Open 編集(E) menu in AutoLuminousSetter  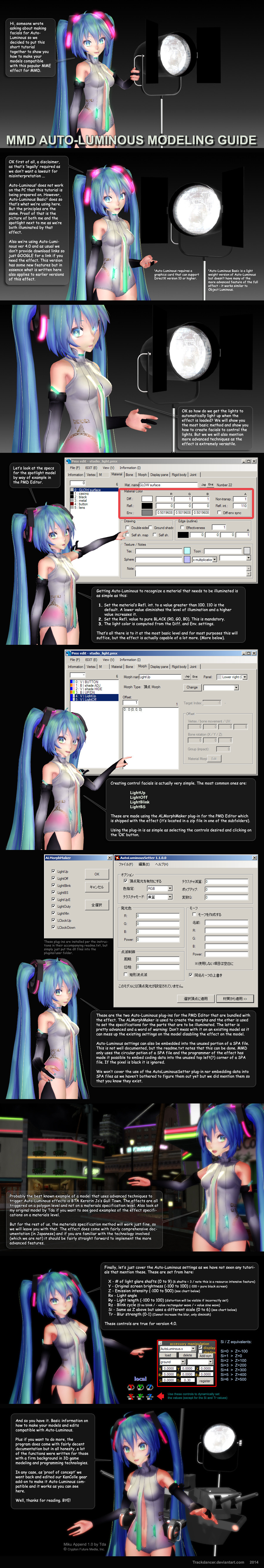(144, 864)
